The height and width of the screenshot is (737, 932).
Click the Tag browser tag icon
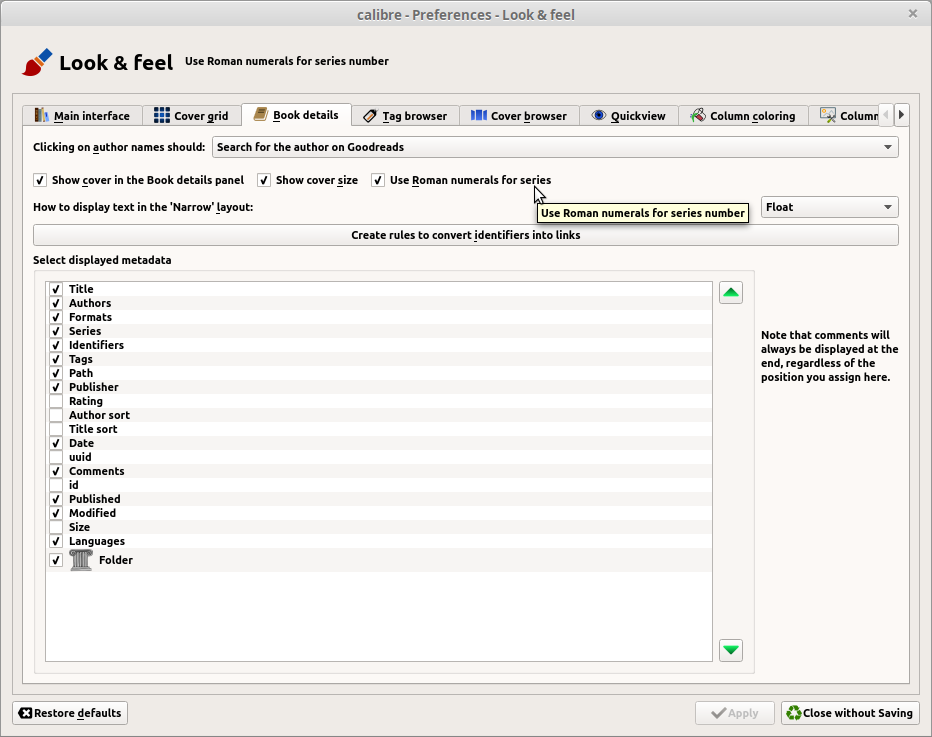[x=370, y=116]
